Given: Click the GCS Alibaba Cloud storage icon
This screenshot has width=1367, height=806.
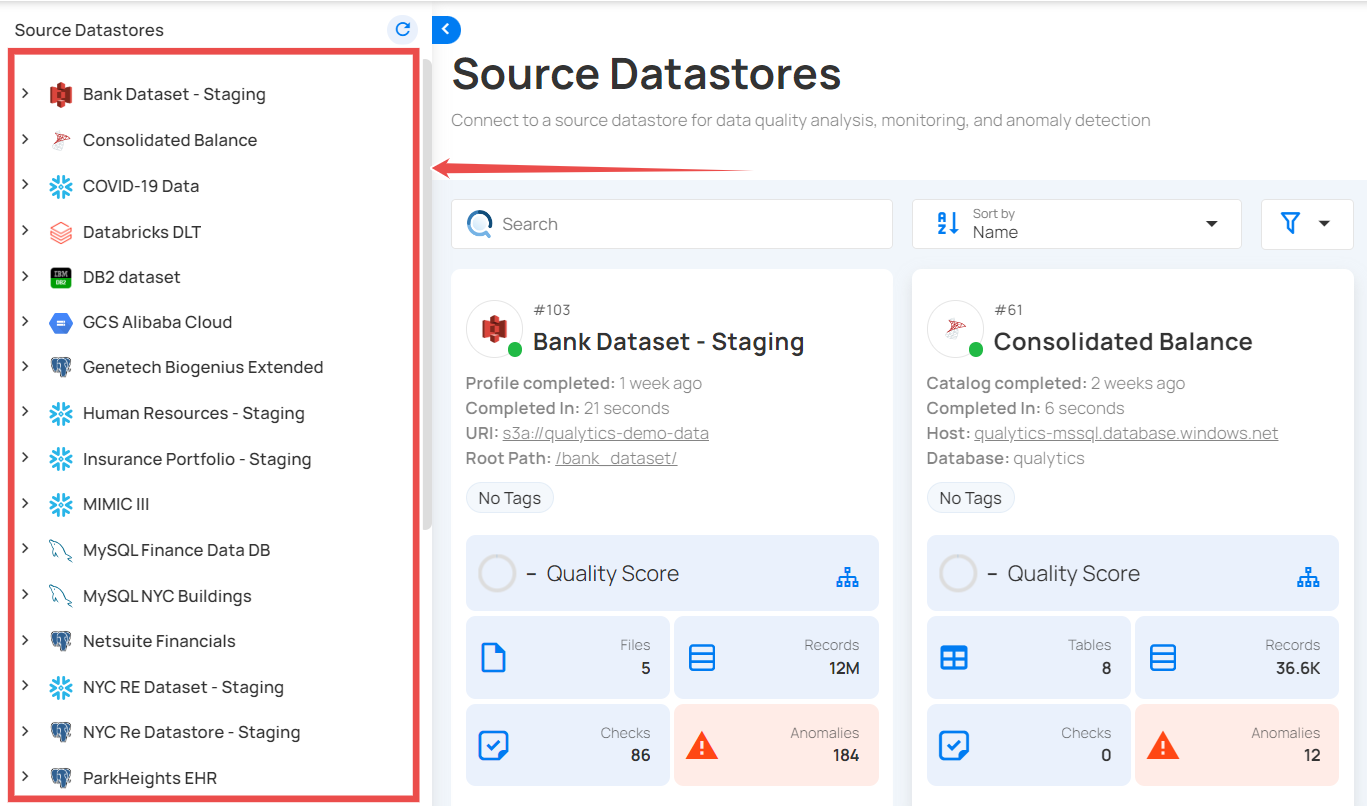Looking at the screenshot, I should click(61, 323).
